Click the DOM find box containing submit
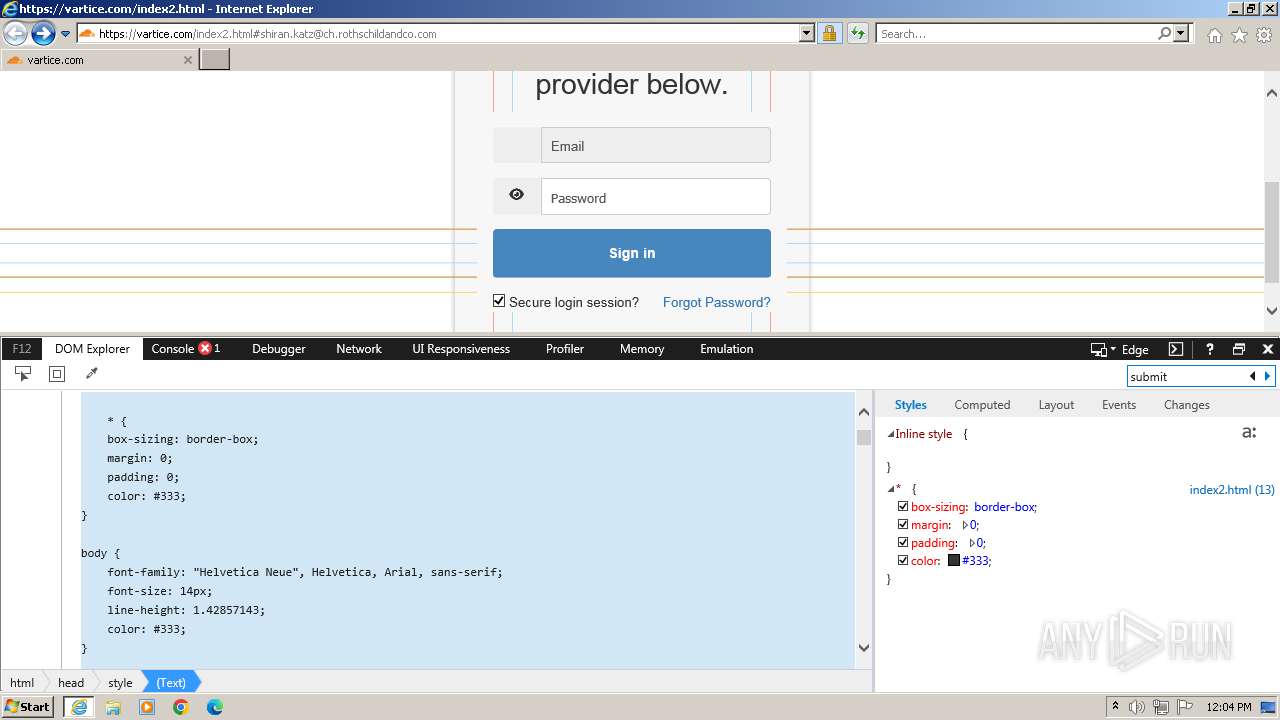Image resolution: width=1280 pixels, height=720 pixels. (1187, 376)
